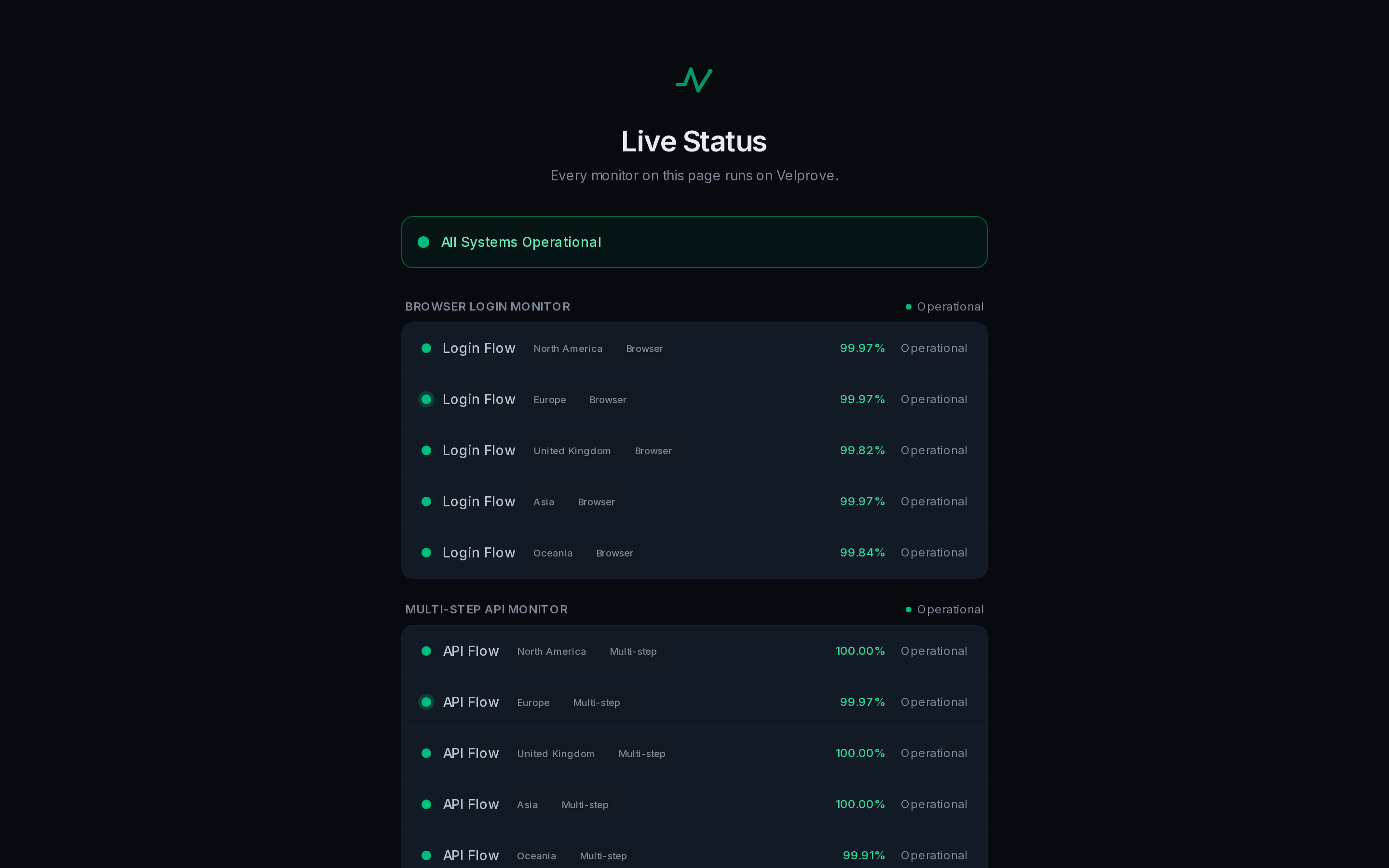Click status dot for North America API Flow
The height and width of the screenshot is (868, 1389).
click(426, 651)
